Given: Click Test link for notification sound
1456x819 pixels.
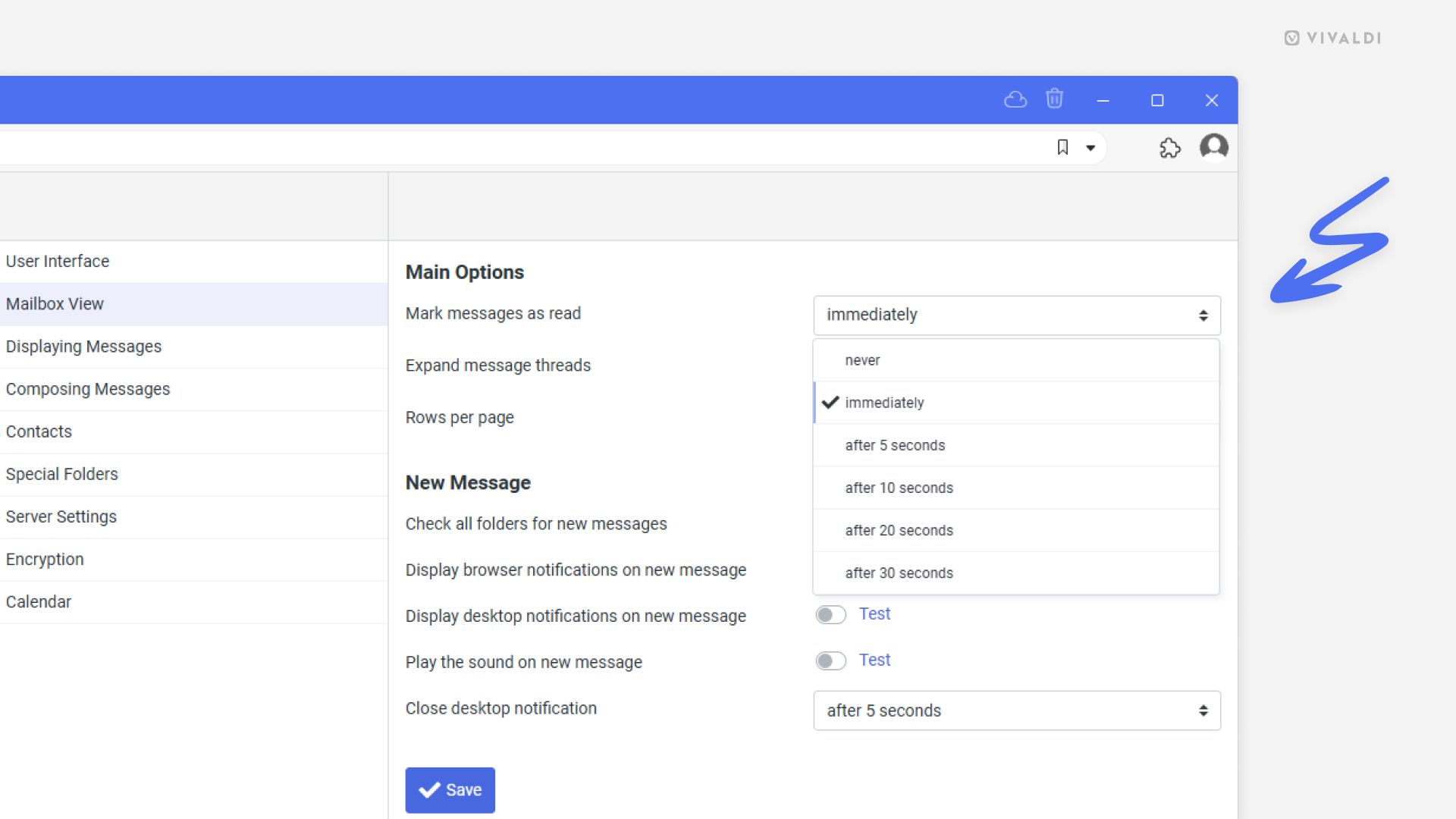Looking at the screenshot, I should tap(874, 660).
